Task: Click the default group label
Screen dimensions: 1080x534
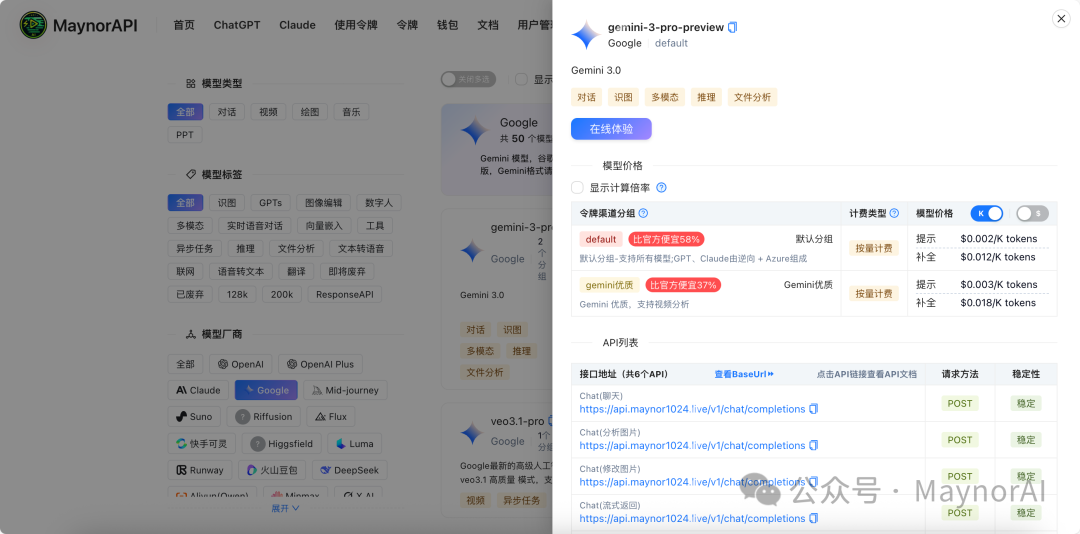Action: coord(601,239)
